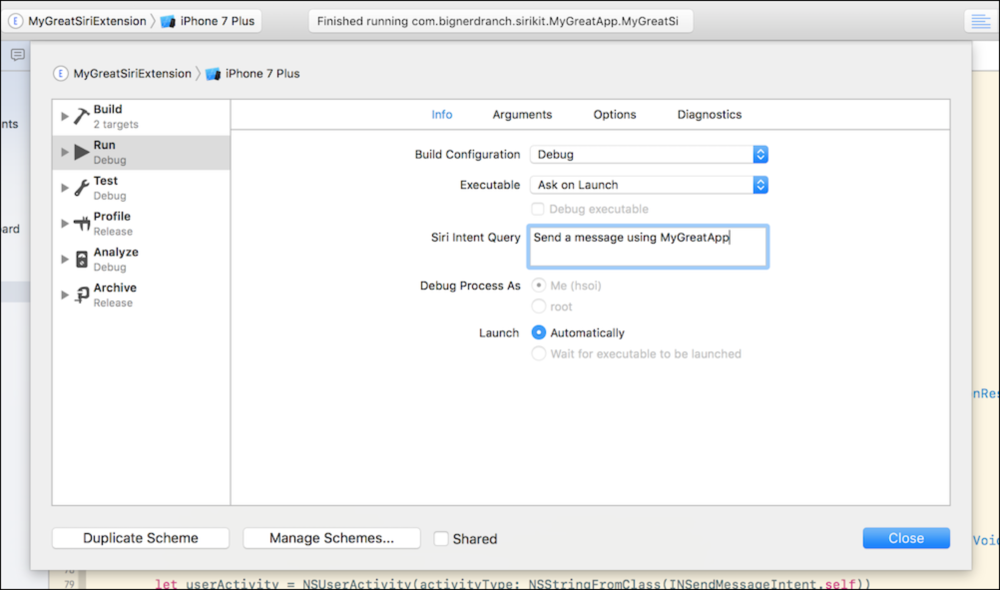
Task: Select the Build 2 targets row
Action: (141, 116)
